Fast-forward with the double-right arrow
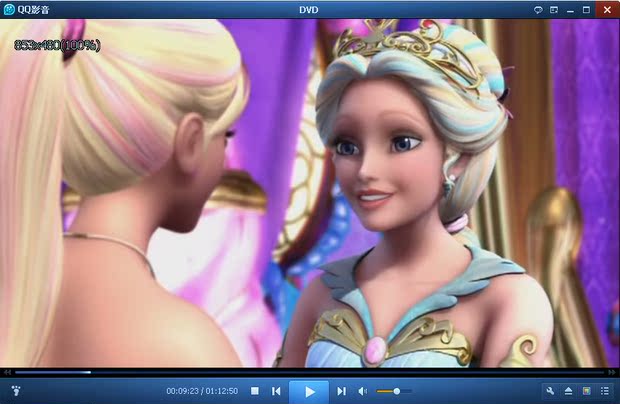 pyautogui.click(x=612, y=372)
